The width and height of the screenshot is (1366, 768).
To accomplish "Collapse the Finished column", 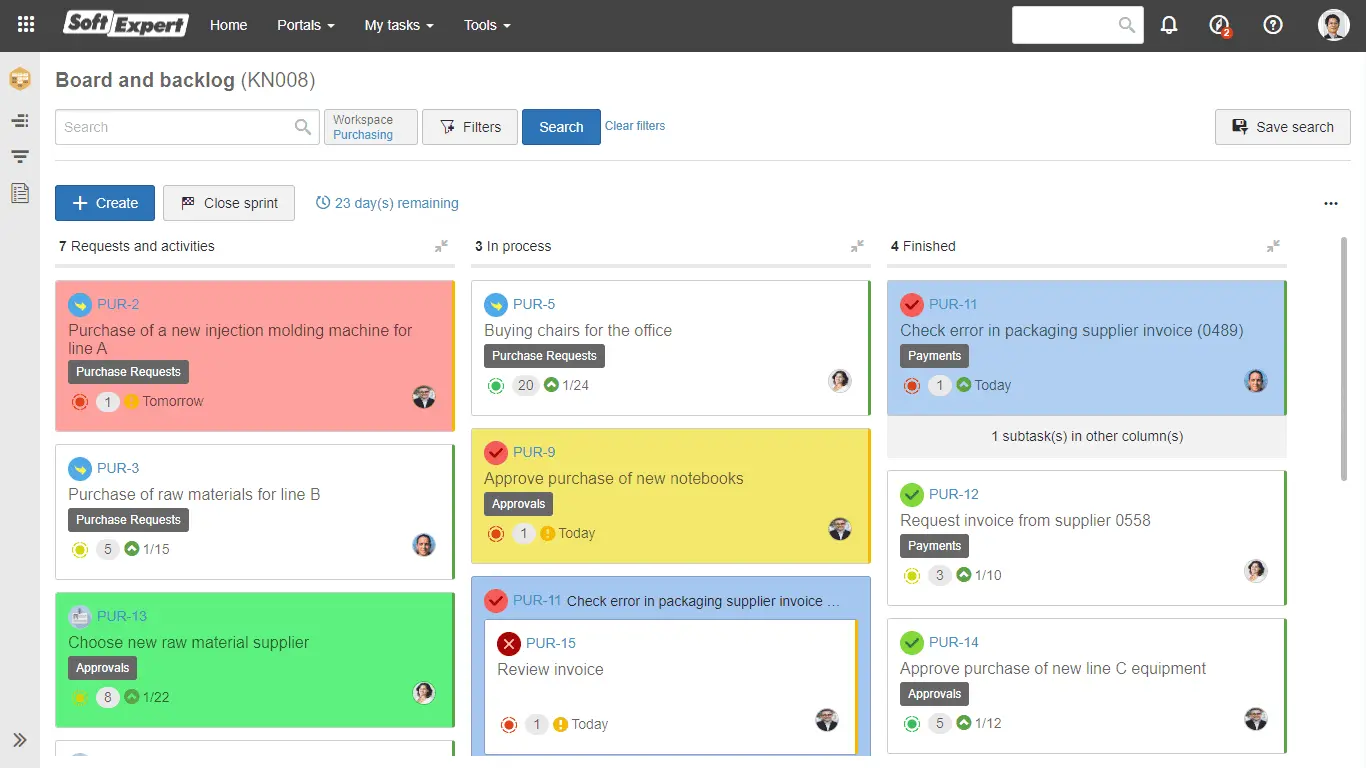I will pyautogui.click(x=1273, y=245).
